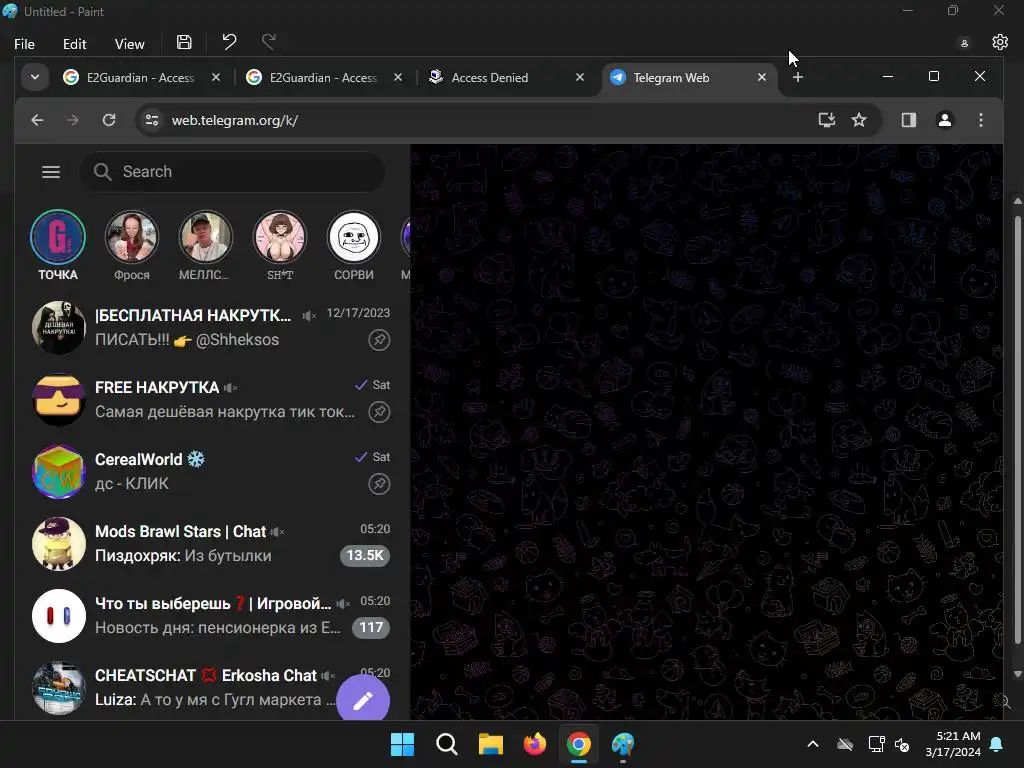Click pin icon on FREE НАКРУТКА chat
1024x768 pixels.
click(x=379, y=411)
